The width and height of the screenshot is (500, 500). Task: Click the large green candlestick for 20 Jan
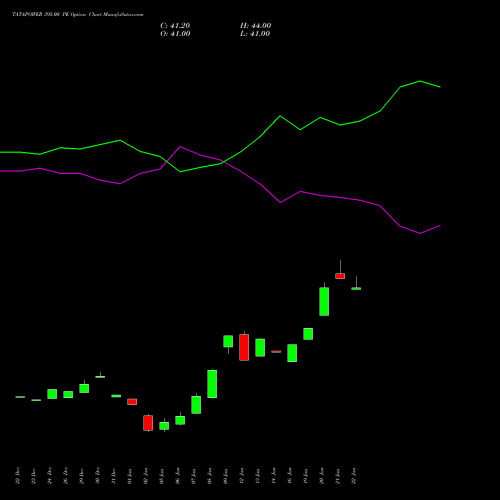(x=324, y=301)
